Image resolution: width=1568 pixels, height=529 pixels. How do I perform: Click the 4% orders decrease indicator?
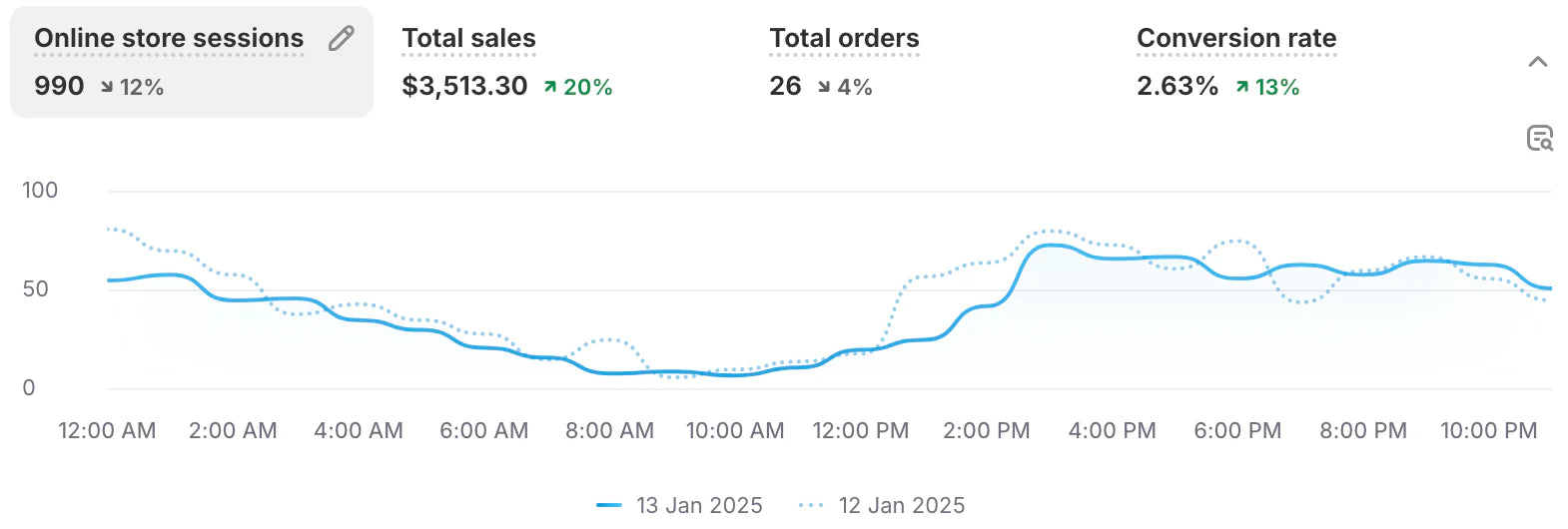(x=845, y=88)
